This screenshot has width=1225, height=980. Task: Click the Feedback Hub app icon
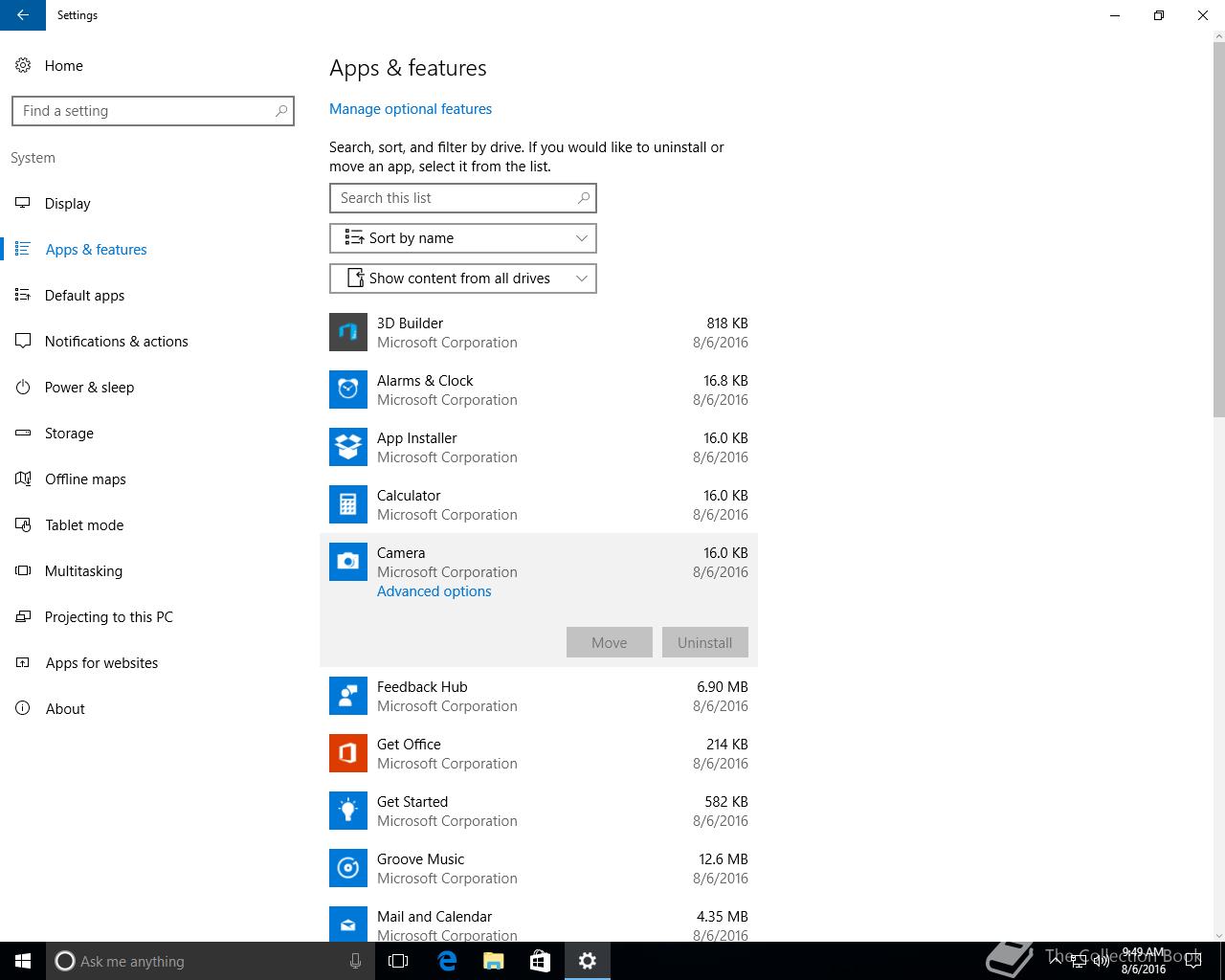pyautogui.click(x=348, y=696)
